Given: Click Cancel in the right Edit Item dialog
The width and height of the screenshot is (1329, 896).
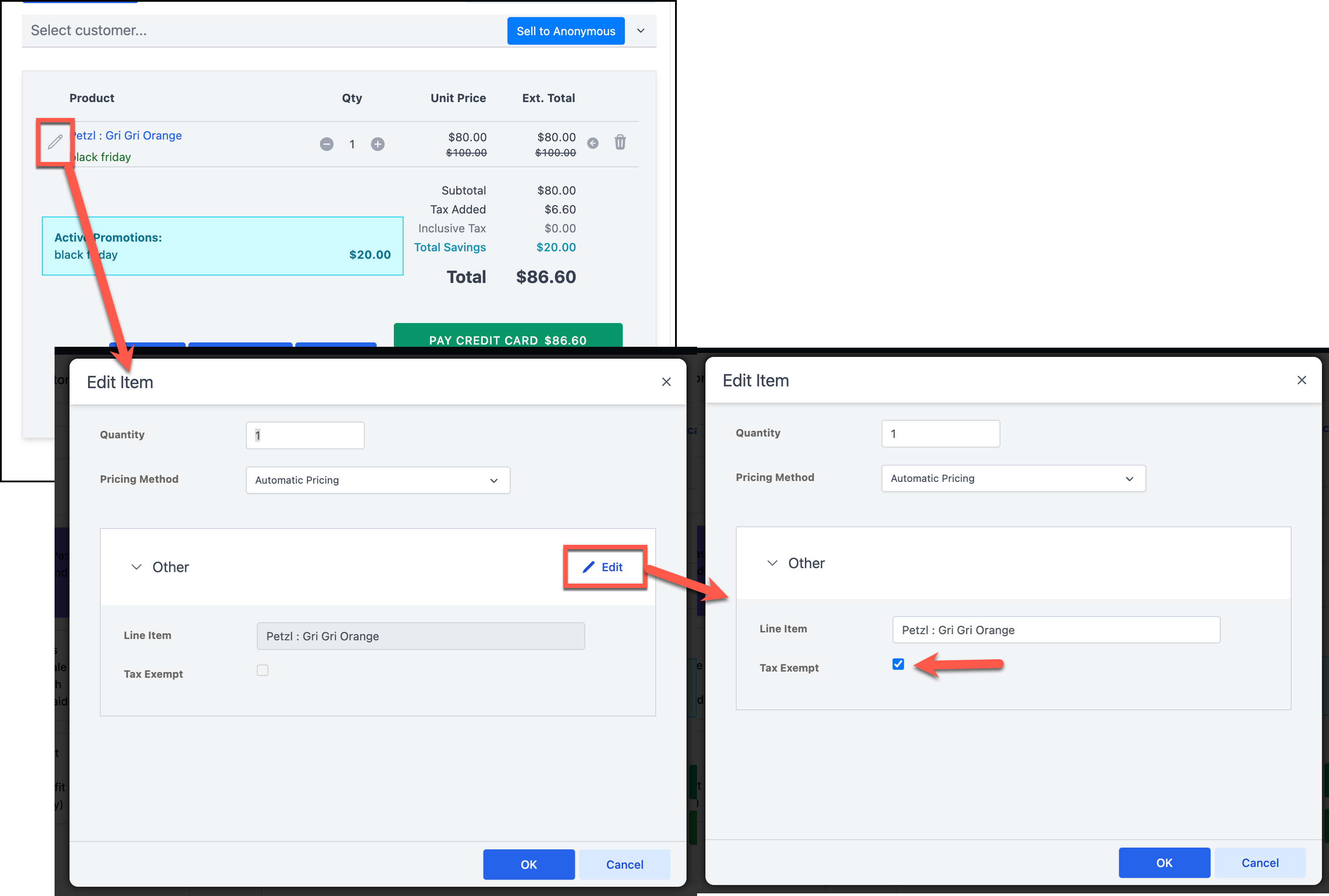Looking at the screenshot, I should click(1259, 862).
